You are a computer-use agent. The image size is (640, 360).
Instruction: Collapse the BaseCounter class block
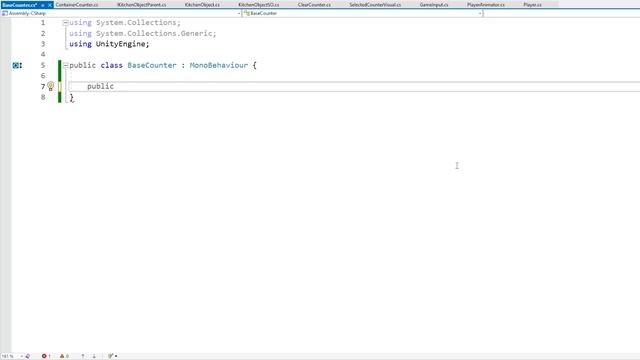pos(65,65)
